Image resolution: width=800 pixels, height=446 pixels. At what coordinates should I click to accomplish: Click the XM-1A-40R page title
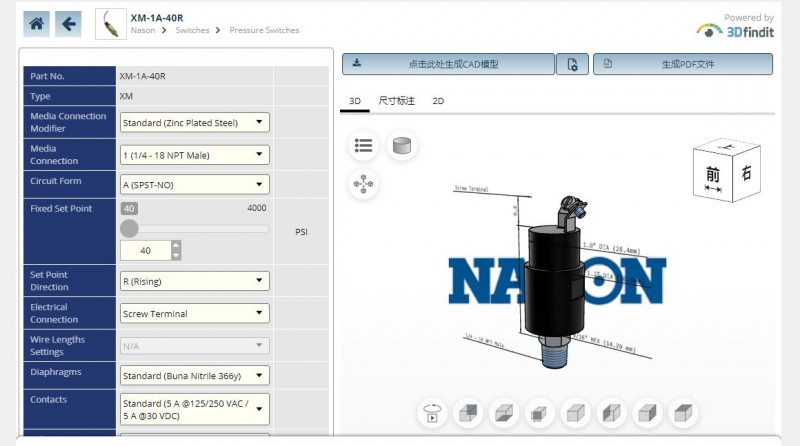pos(157,17)
